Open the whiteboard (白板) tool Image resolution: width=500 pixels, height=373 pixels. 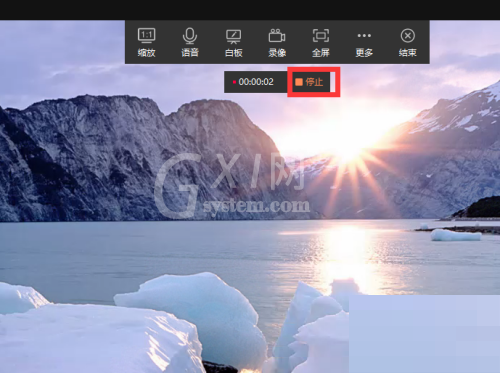(x=234, y=42)
